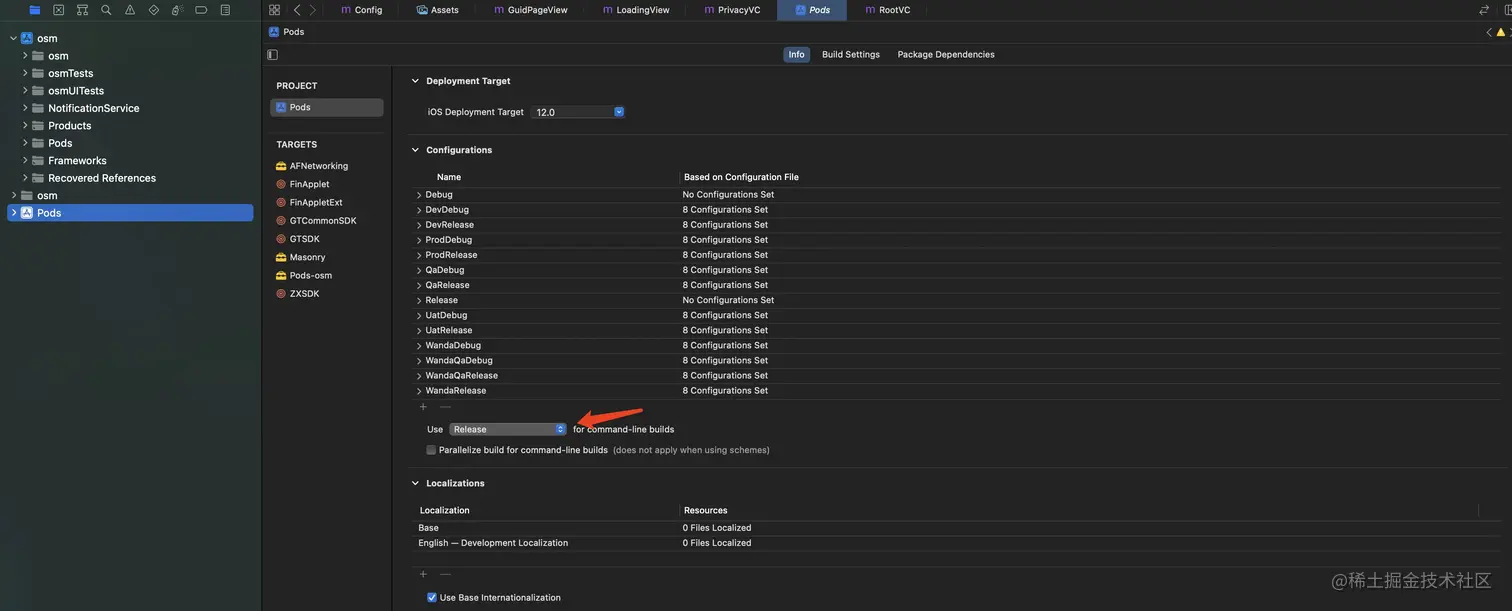Open the Debug navigator spray icon

coord(177,10)
